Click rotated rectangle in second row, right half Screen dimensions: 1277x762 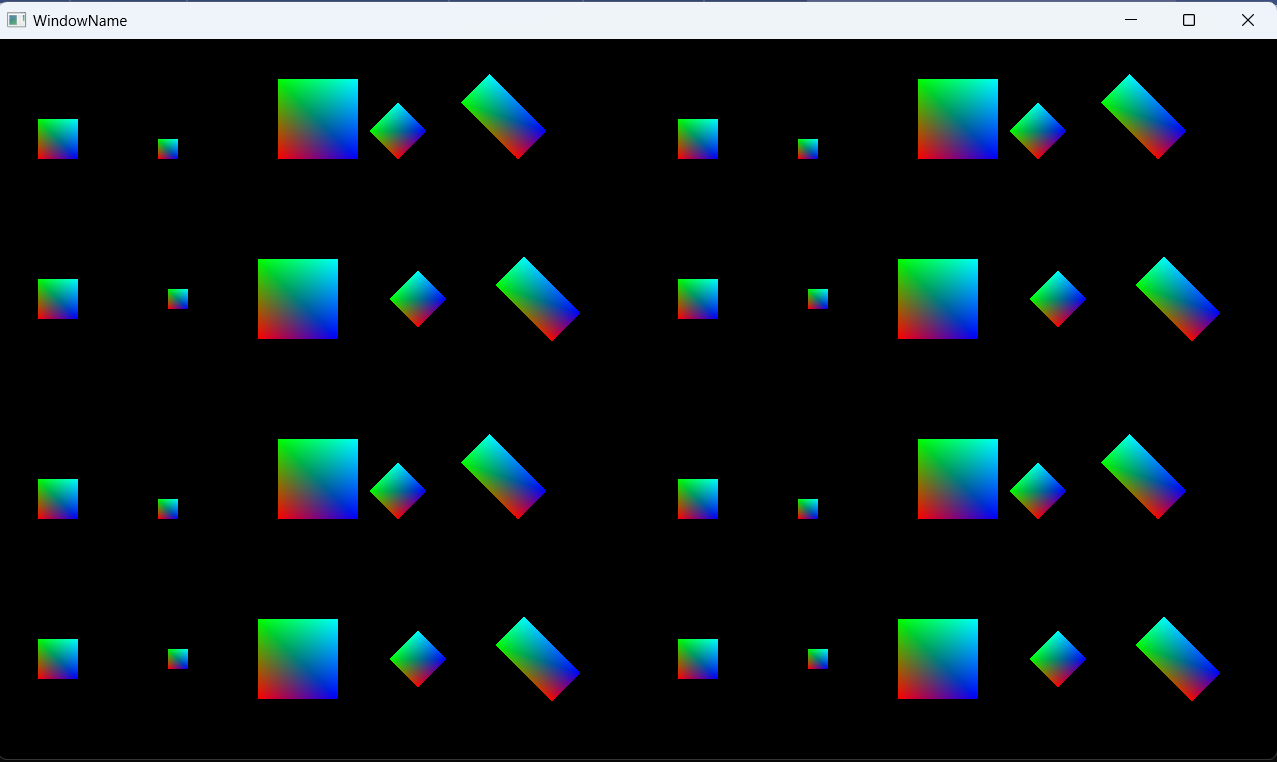[1178, 299]
